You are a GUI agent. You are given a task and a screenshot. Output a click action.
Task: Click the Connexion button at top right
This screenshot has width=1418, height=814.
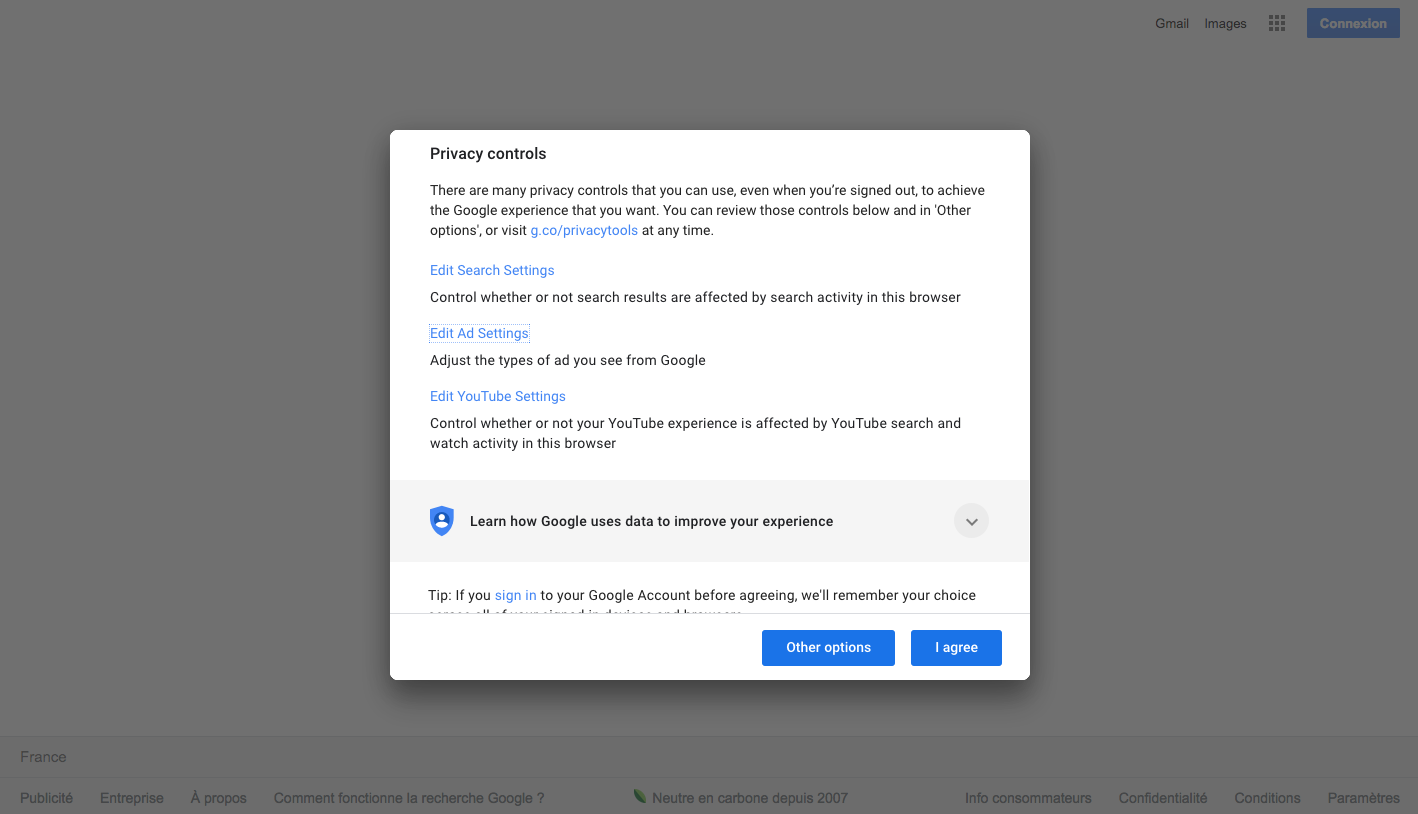[x=1353, y=23]
